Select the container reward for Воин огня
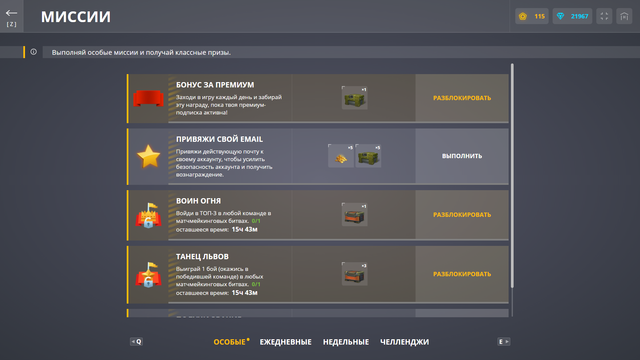640x360 pixels. [x=354, y=215]
